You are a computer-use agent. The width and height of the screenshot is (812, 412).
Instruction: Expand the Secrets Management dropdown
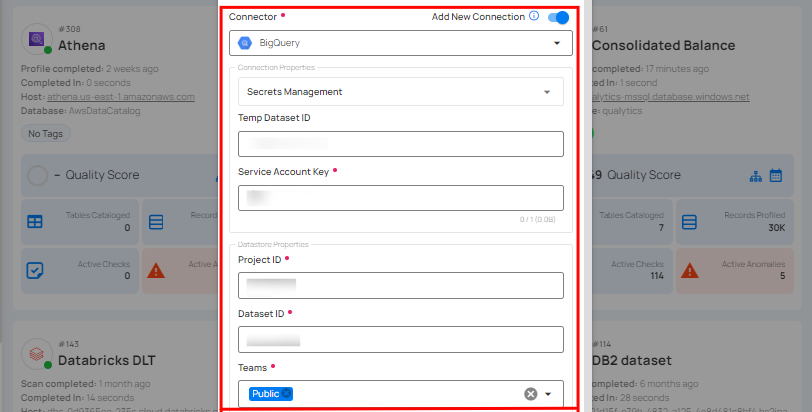point(401,92)
